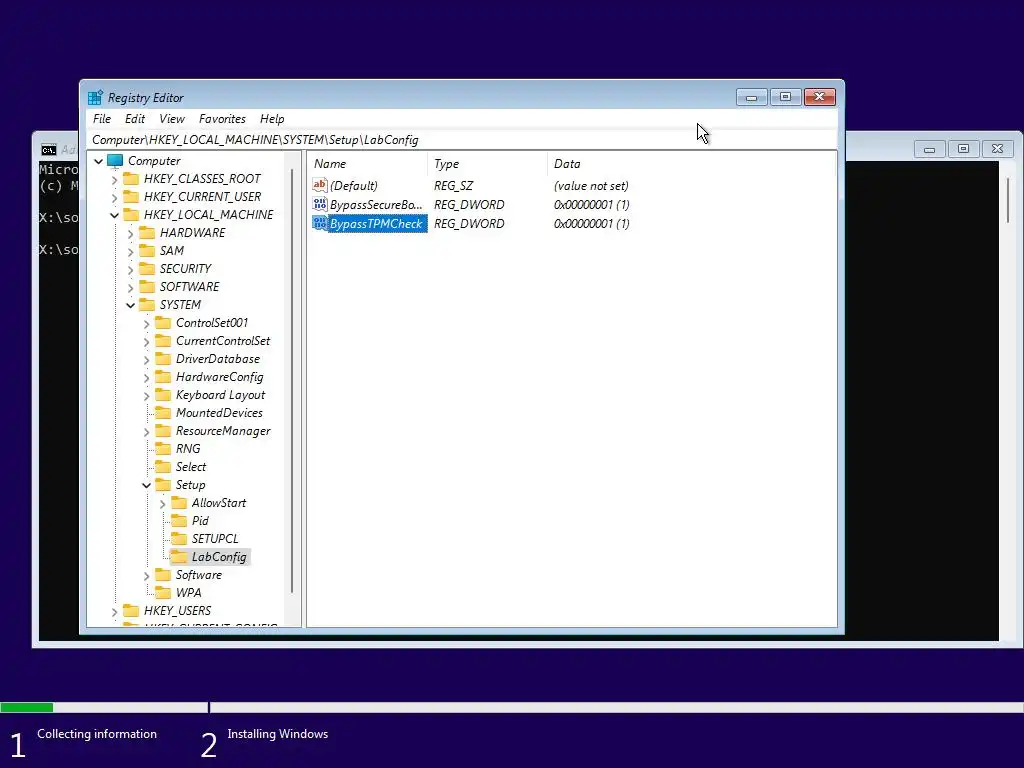
Task: Minimize the Command Prompt window behind
Action: coord(929,149)
